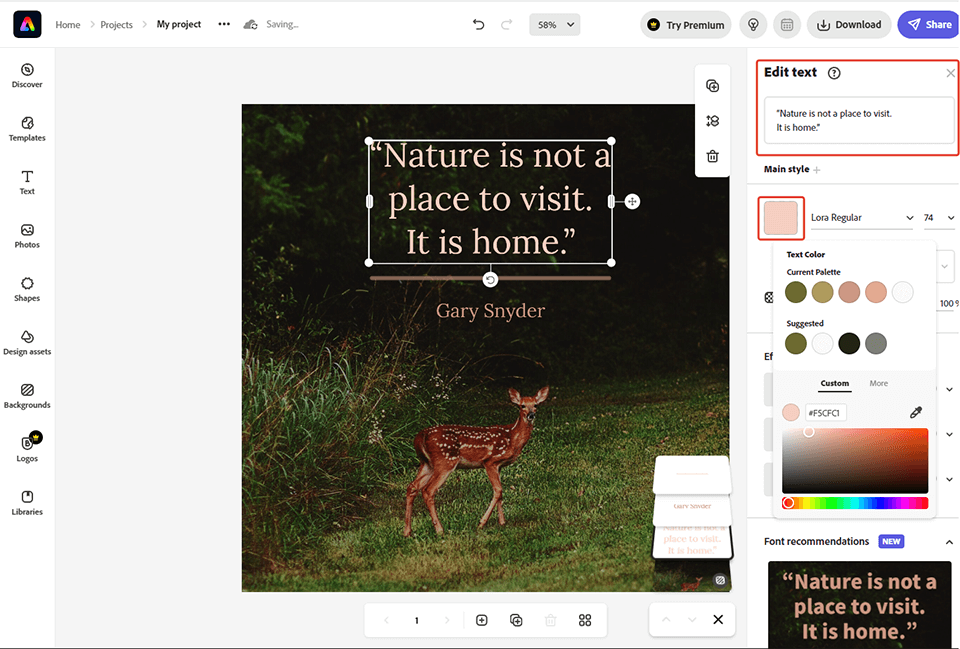Open Design assets panel
This screenshot has height=649, width=960.
(27, 343)
